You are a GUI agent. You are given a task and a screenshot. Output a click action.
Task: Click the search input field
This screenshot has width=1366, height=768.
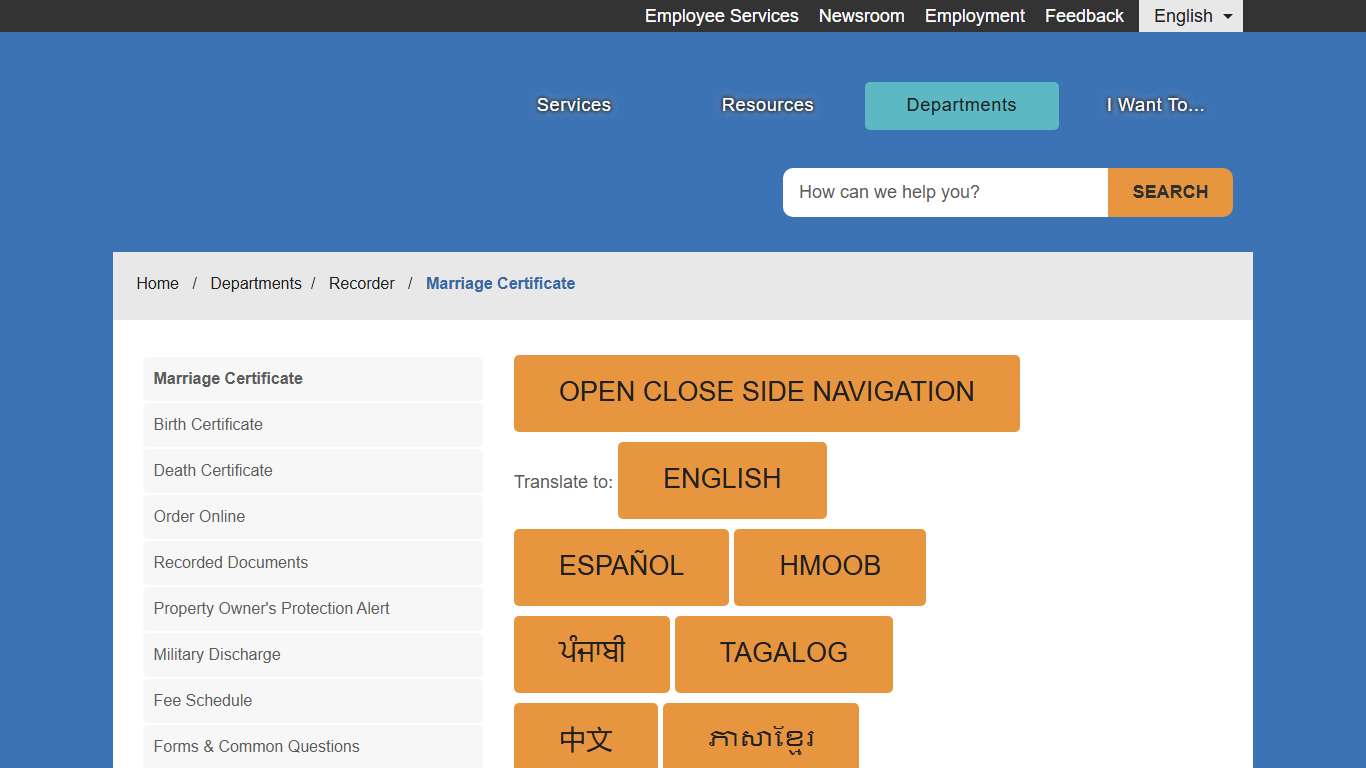pos(945,192)
